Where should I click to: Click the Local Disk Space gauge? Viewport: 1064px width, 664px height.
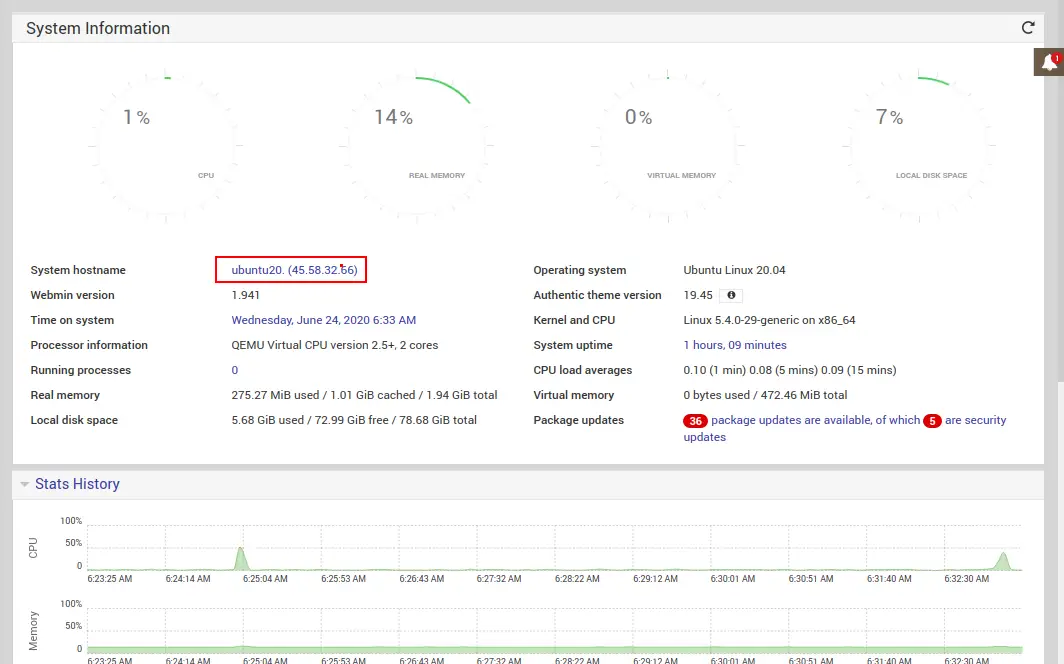[919, 145]
